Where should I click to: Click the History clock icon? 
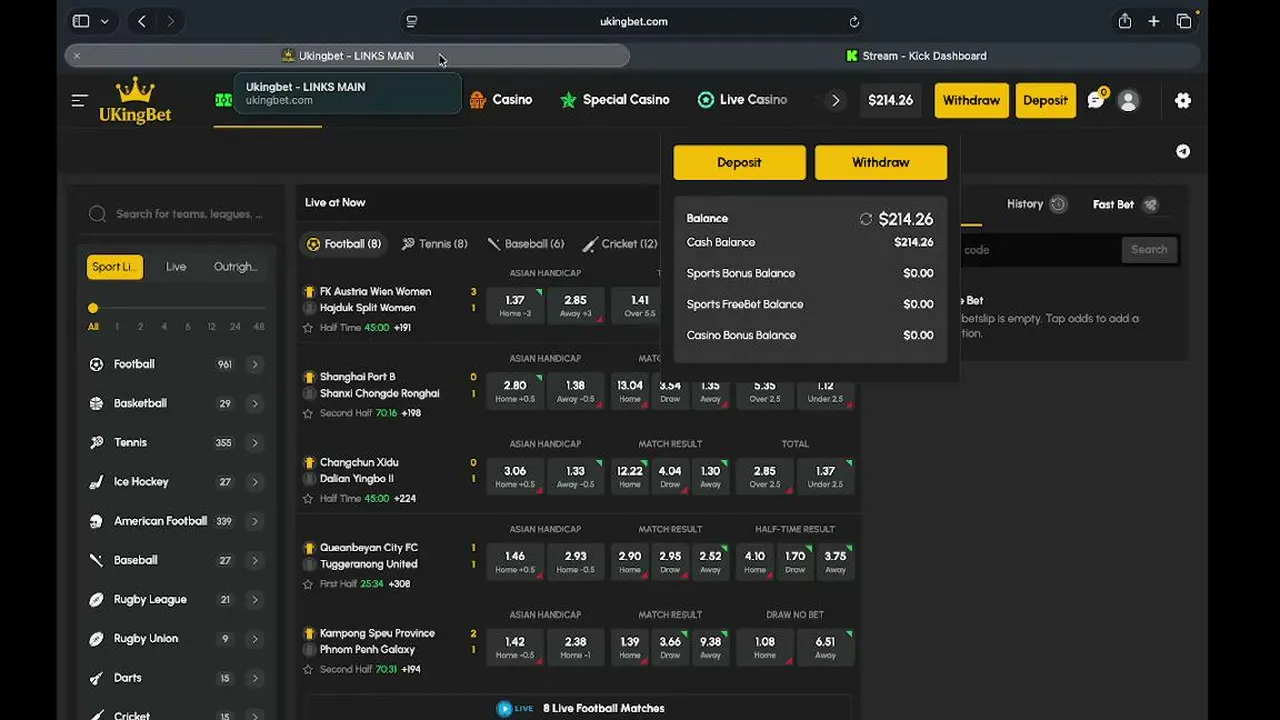(1058, 204)
